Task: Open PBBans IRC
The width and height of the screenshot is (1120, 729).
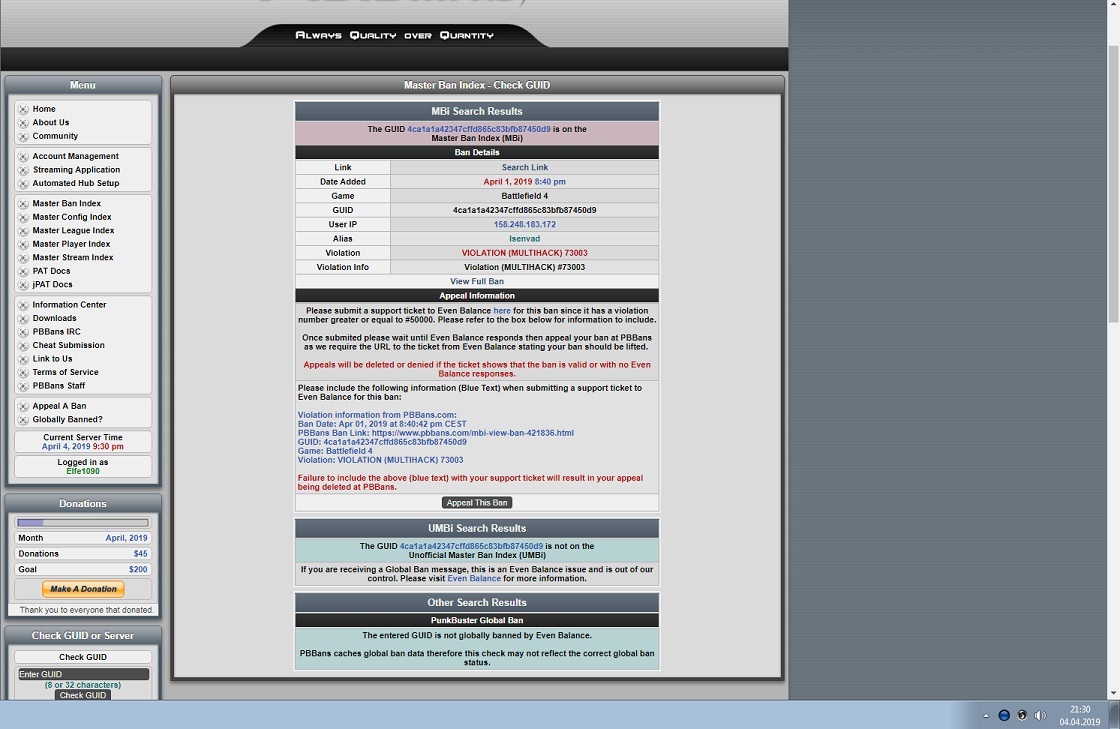Action: pos(56,332)
